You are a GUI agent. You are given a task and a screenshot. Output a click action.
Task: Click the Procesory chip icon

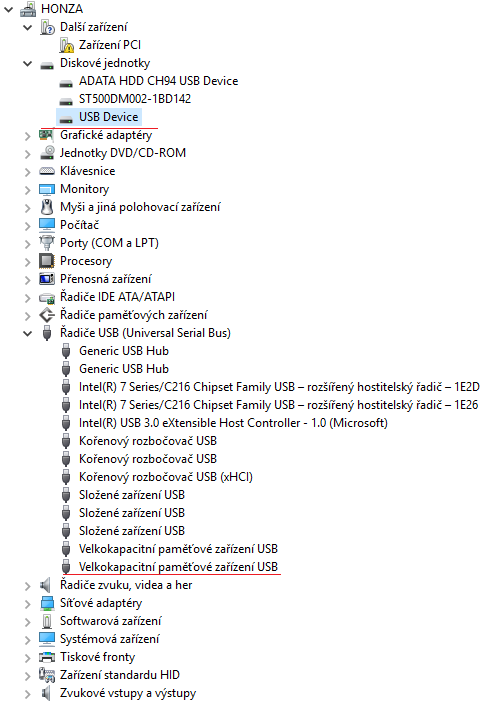pos(47,261)
